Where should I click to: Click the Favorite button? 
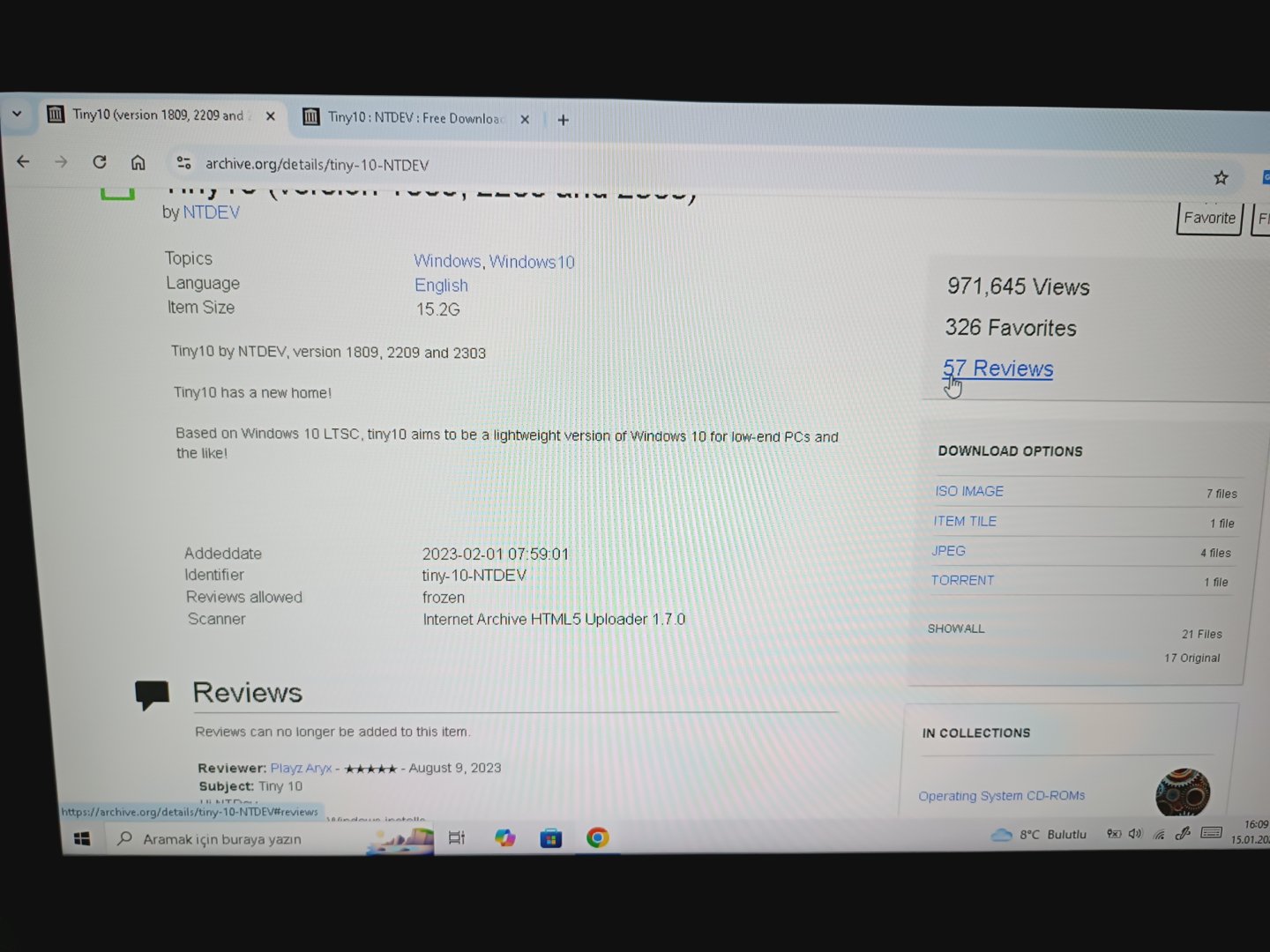[1209, 218]
